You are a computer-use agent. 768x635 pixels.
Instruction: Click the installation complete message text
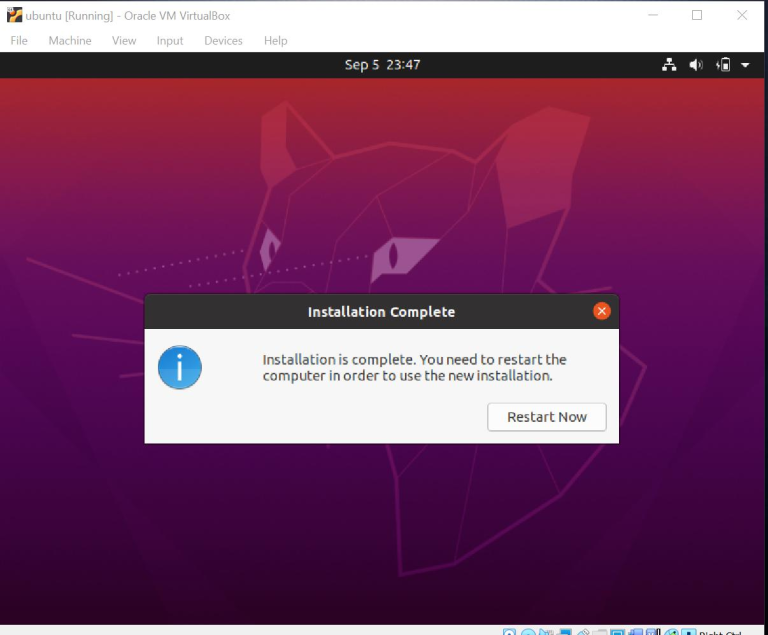point(414,368)
